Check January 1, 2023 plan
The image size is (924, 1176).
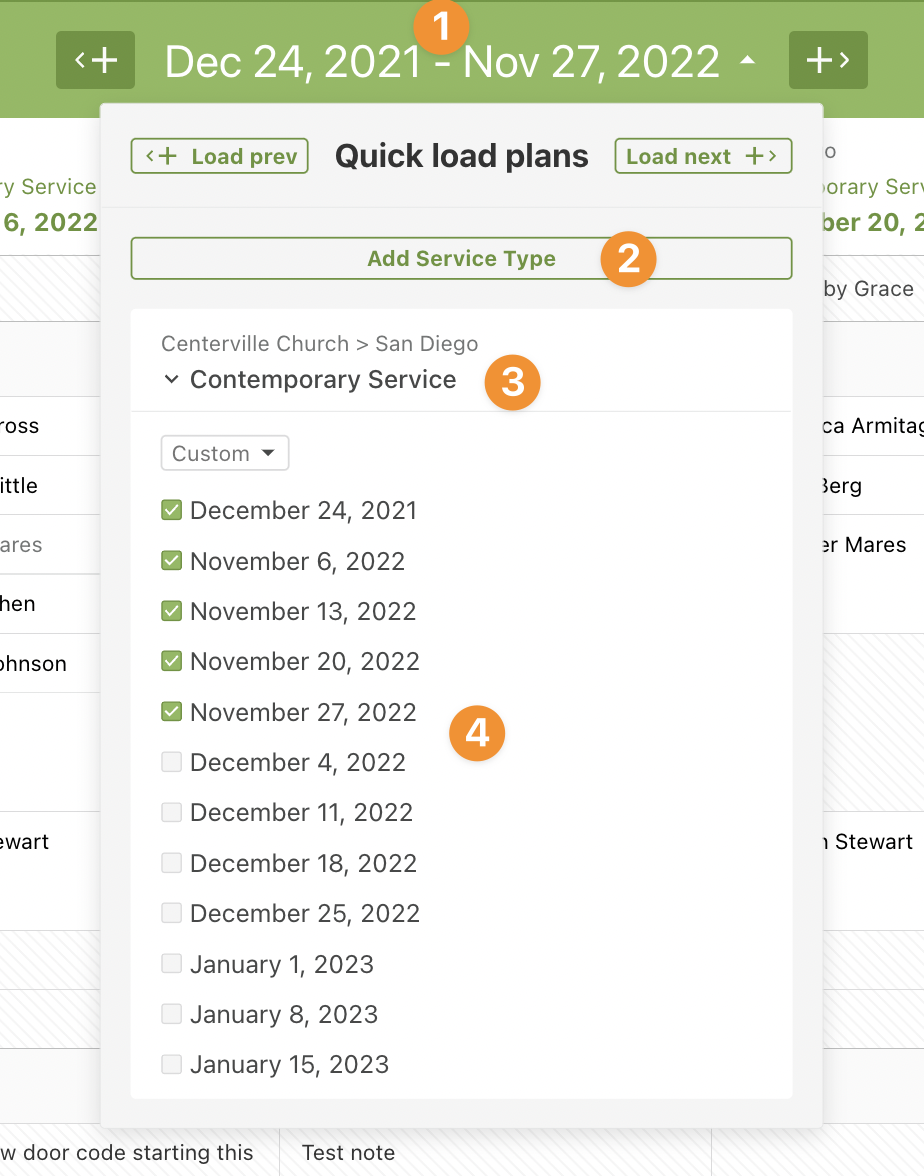click(x=172, y=963)
